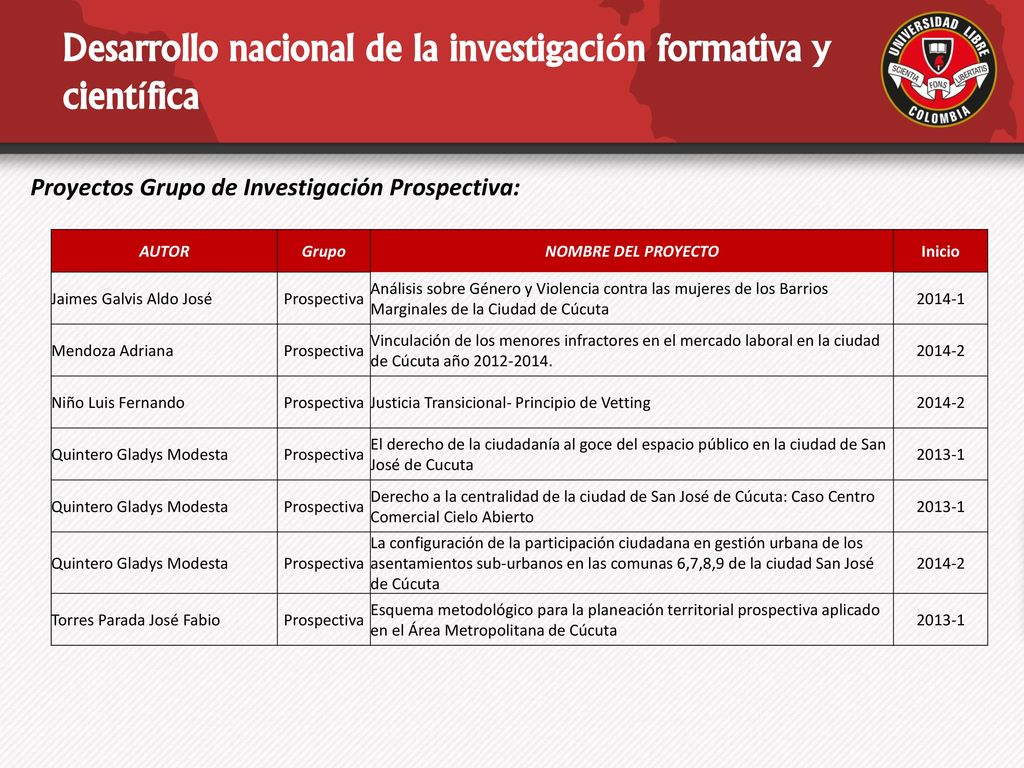Click 'Prospectiva' in the Jaimes Galvis row
The width and height of the screenshot is (1024, 768).
[x=323, y=299]
